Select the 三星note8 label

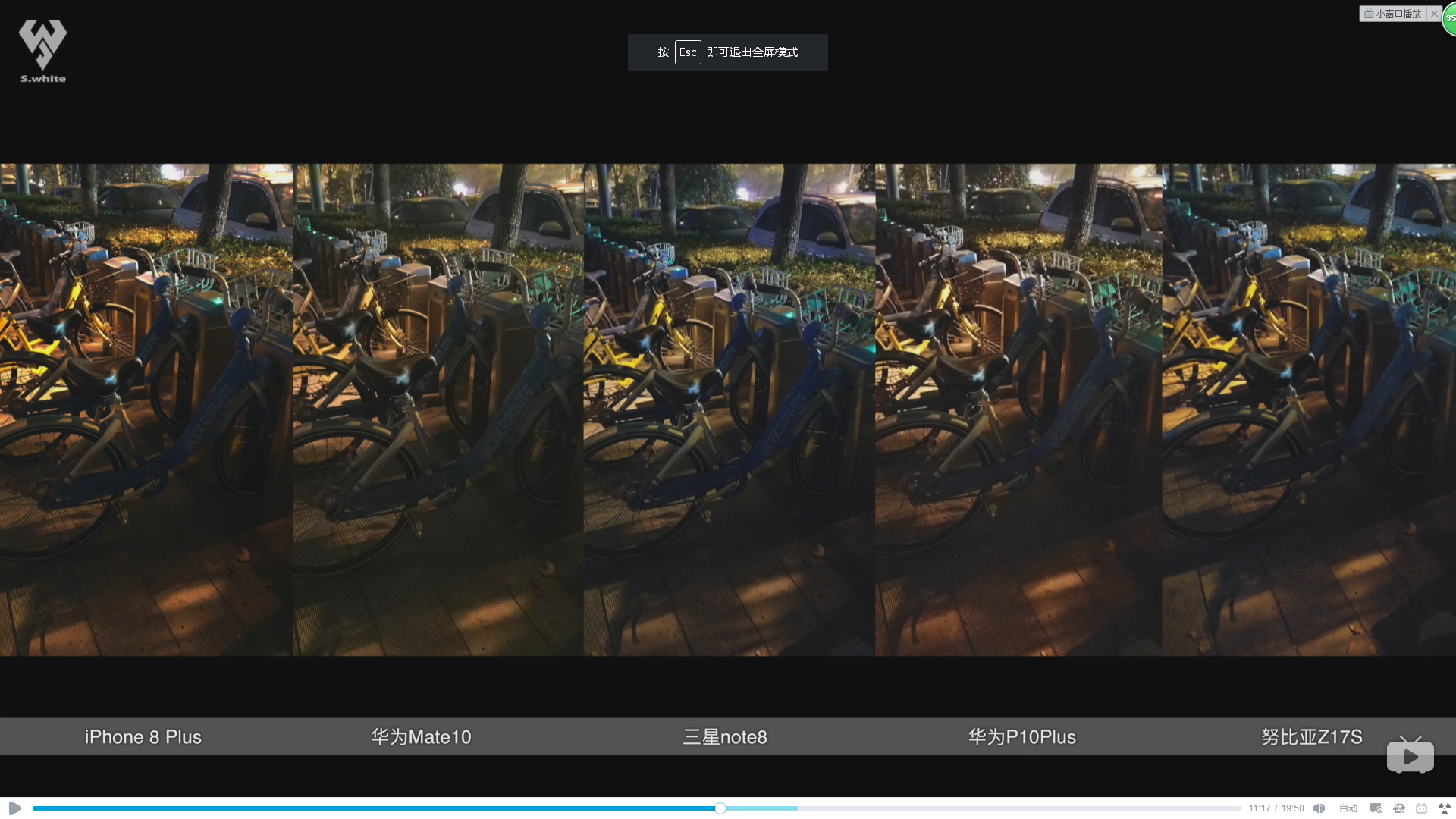point(725,737)
